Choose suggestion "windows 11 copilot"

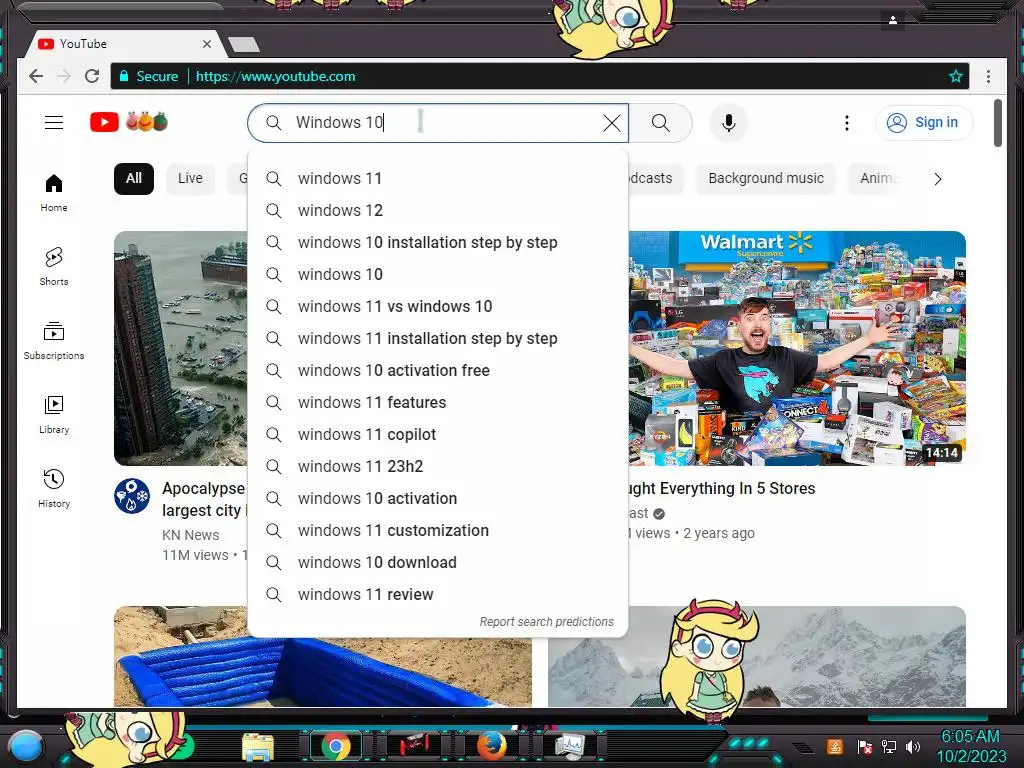point(438,434)
